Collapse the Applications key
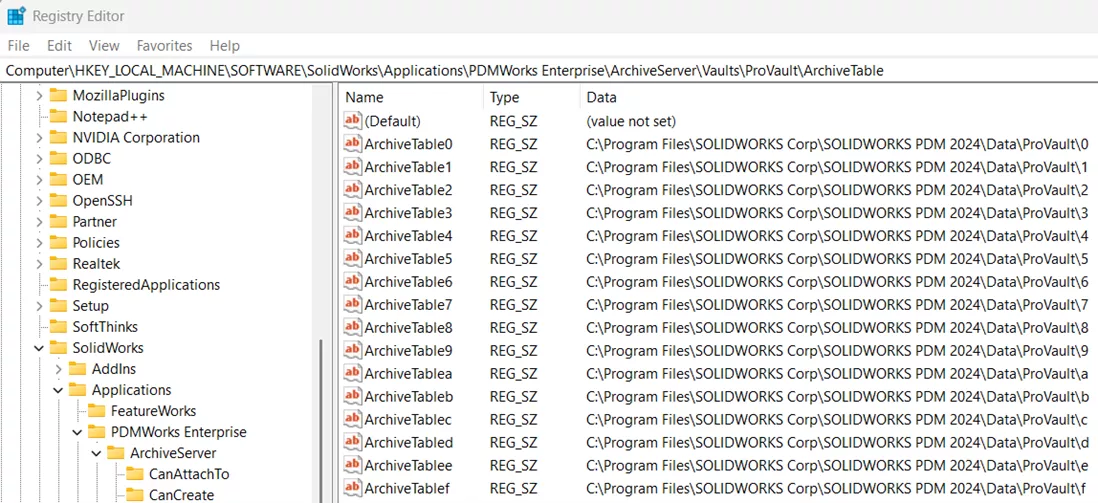The height and width of the screenshot is (503, 1098). click(x=58, y=390)
